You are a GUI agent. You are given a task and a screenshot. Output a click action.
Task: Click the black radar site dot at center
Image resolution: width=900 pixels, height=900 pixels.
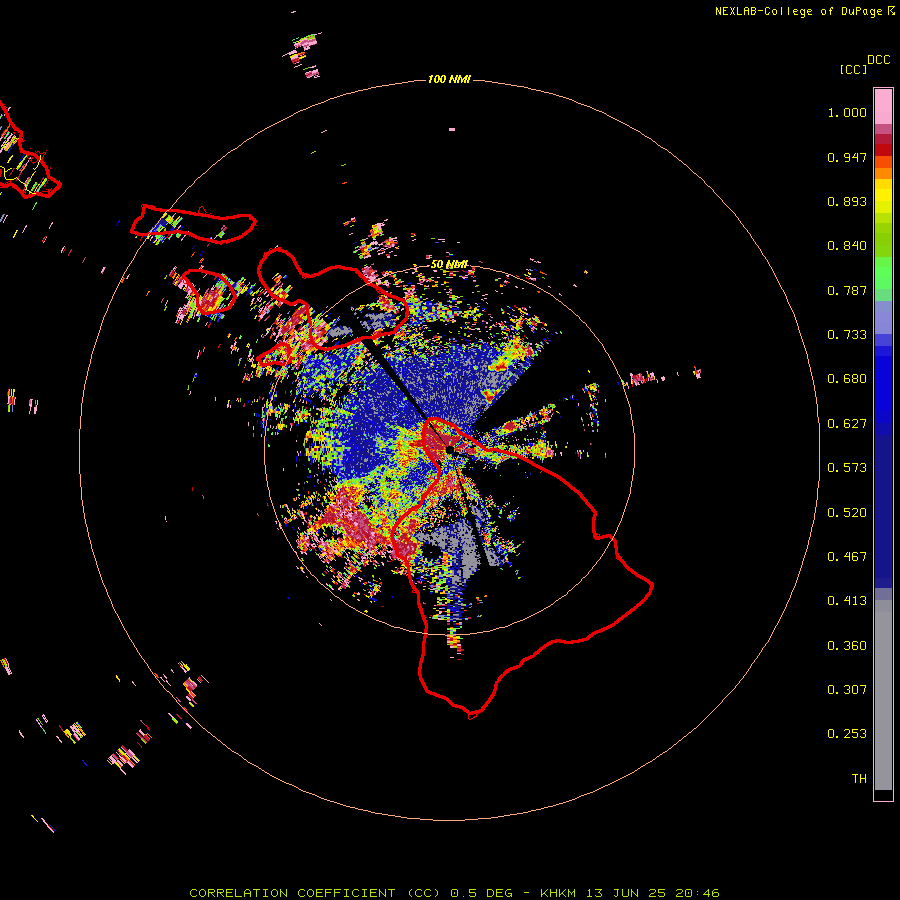click(x=450, y=451)
